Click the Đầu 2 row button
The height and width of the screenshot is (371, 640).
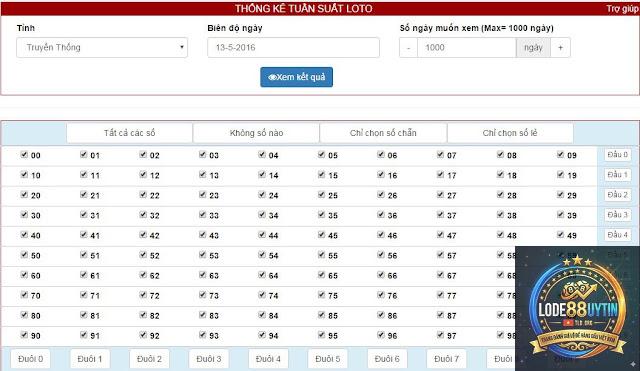(x=618, y=195)
